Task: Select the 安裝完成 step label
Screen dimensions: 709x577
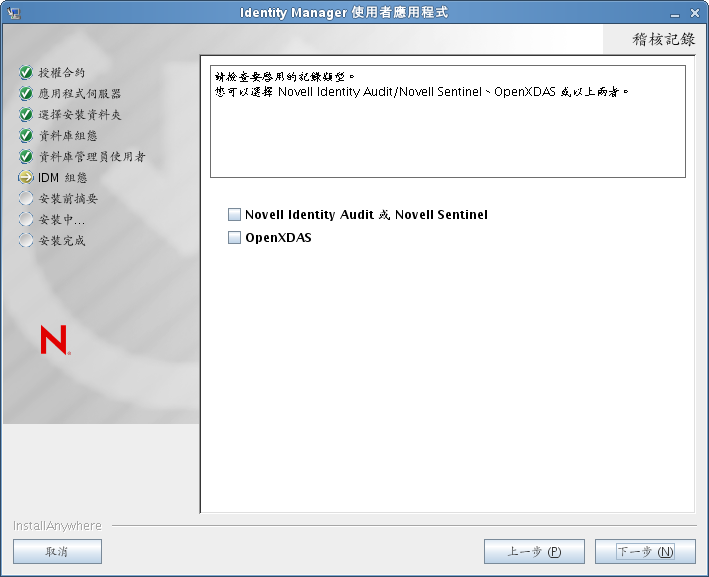Action: click(61, 241)
